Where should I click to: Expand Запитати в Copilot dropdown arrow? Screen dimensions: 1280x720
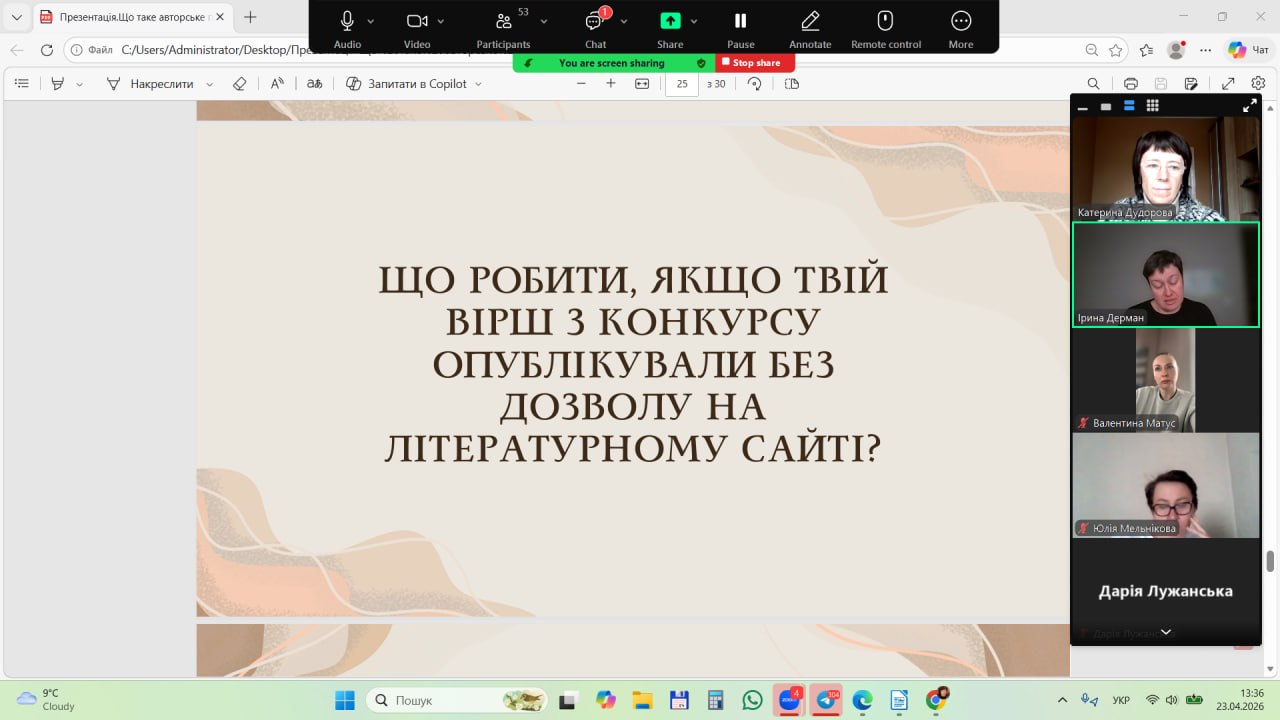[x=478, y=84]
